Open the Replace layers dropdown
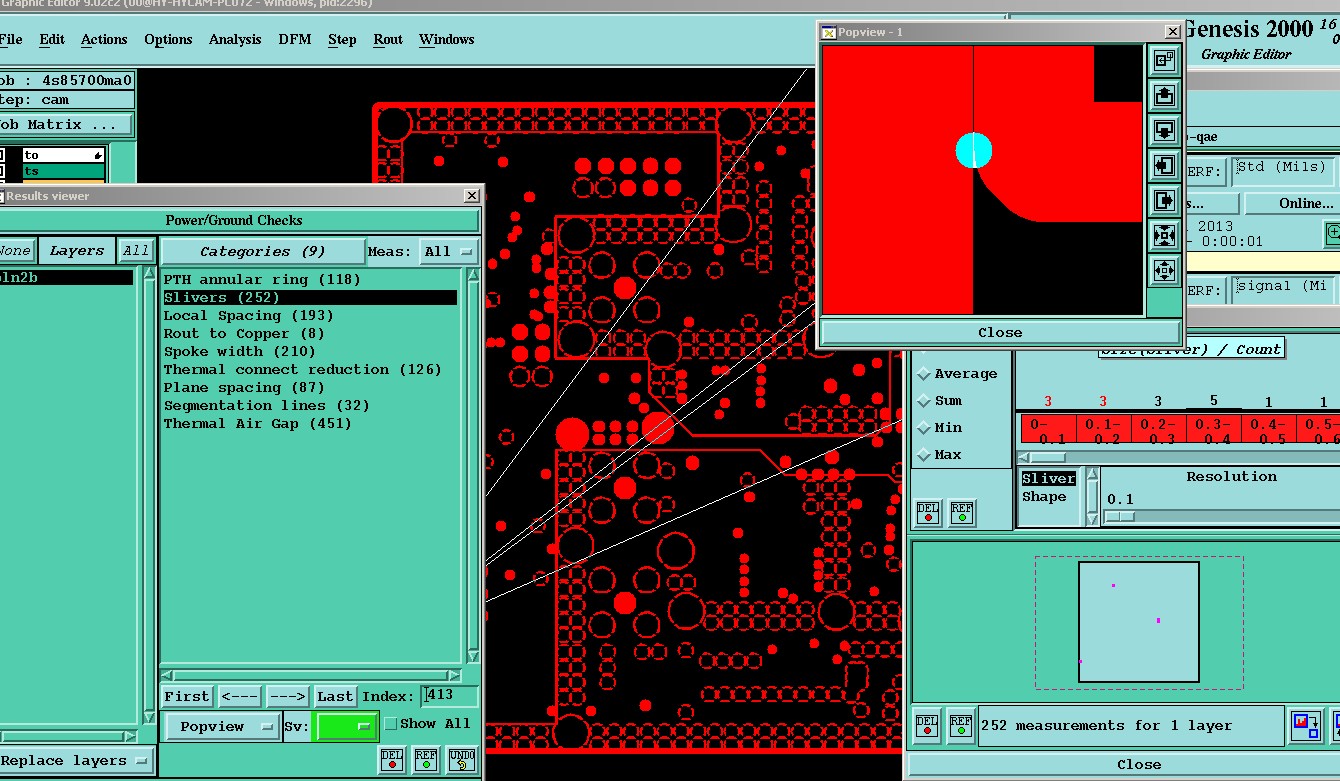1340x781 pixels. (x=75, y=761)
